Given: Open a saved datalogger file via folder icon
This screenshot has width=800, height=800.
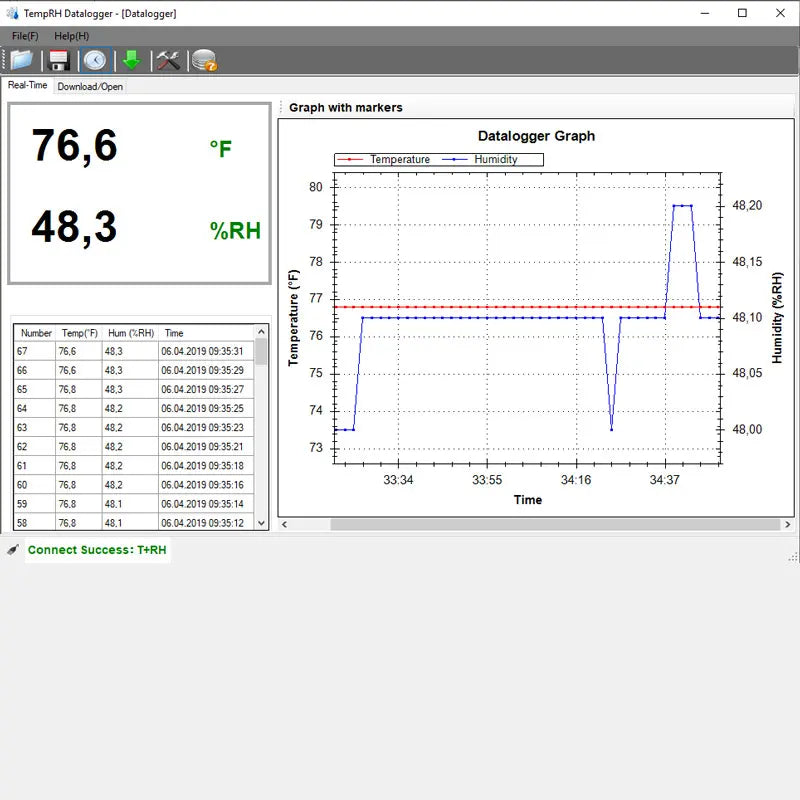Looking at the screenshot, I should tap(20, 60).
